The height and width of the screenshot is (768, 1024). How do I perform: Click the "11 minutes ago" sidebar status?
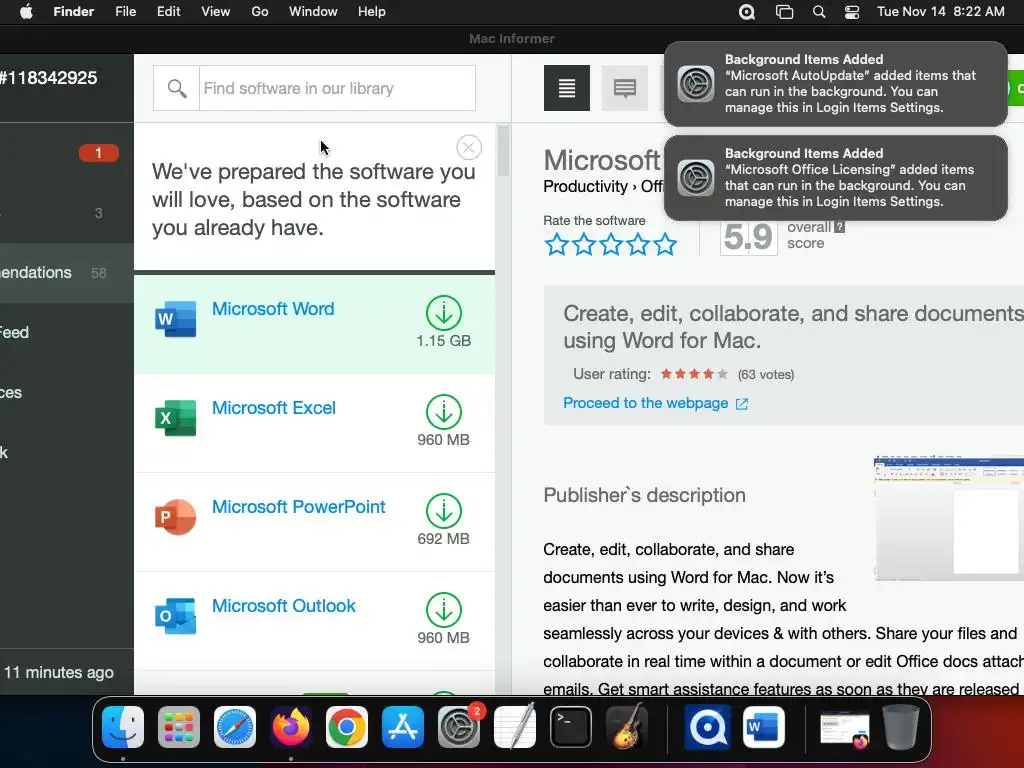[x=59, y=672]
